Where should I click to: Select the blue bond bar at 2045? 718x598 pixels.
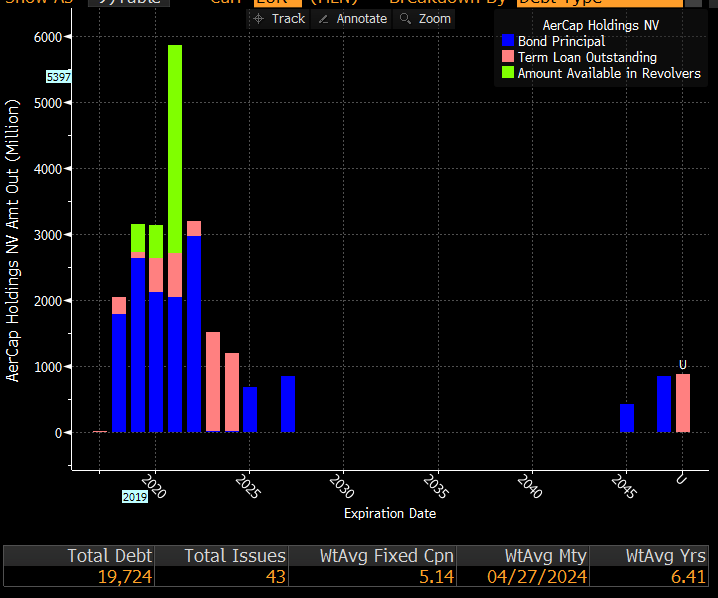coord(627,418)
